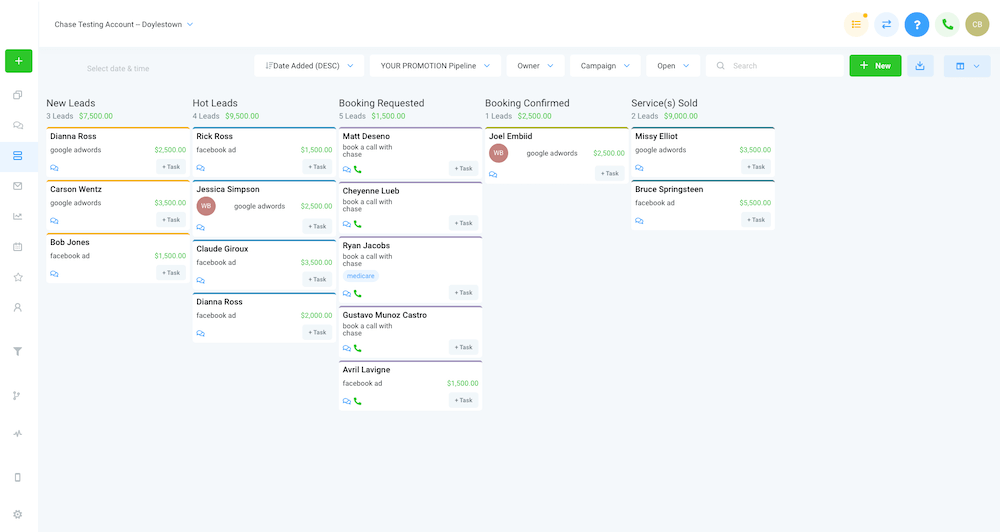Screen dimensions: 1000x532
Task: Open Jessica Simpson lead card name
Action: pyautogui.click(x=228, y=189)
